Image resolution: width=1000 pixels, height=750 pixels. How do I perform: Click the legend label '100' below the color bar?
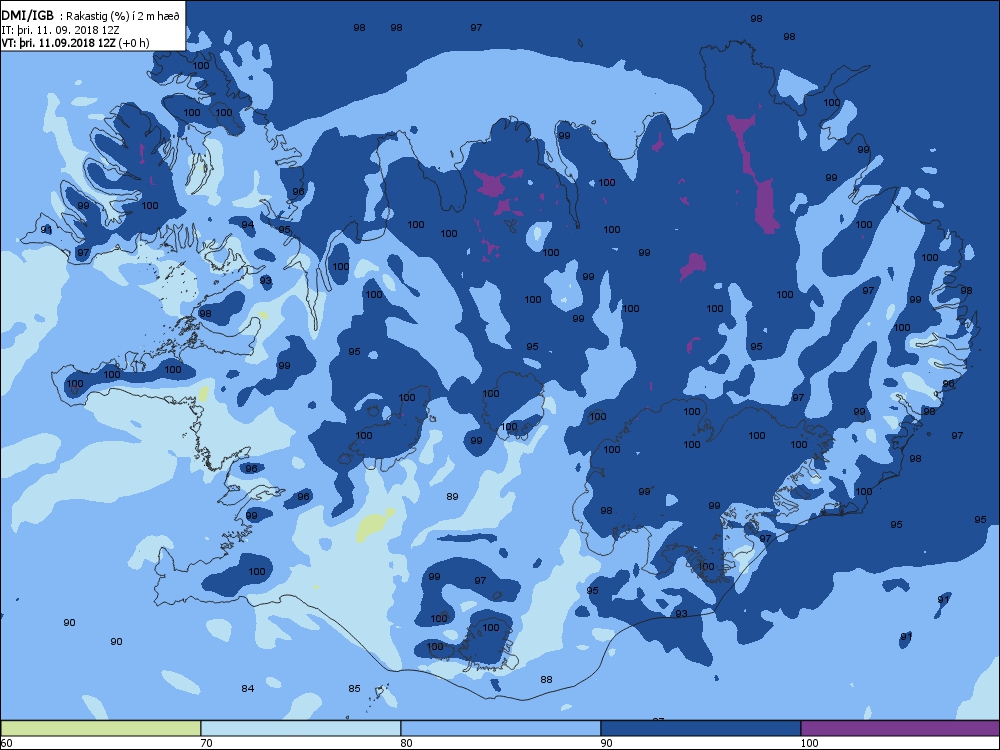pyautogui.click(x=809, y=743)
